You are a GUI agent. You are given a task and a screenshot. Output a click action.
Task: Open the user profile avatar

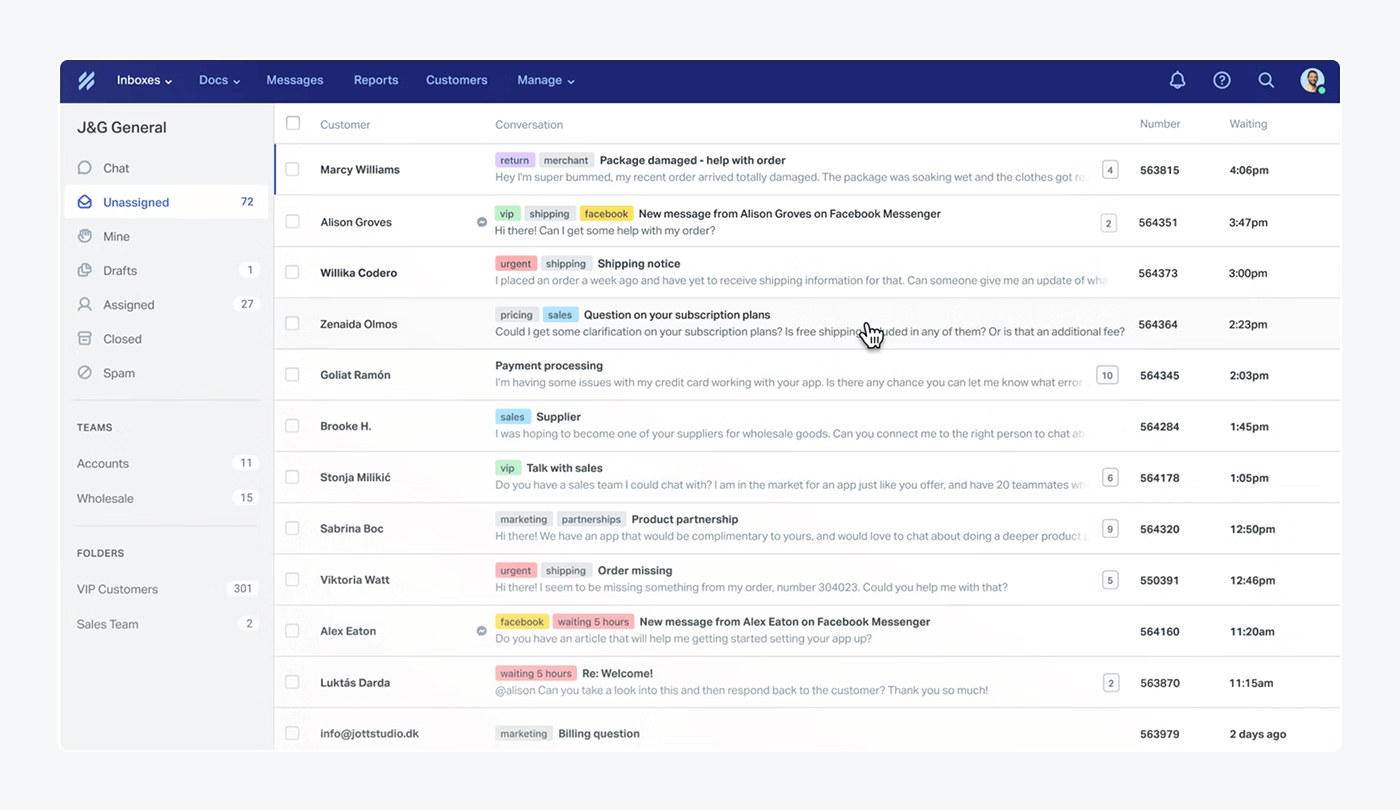point(1311,80)
